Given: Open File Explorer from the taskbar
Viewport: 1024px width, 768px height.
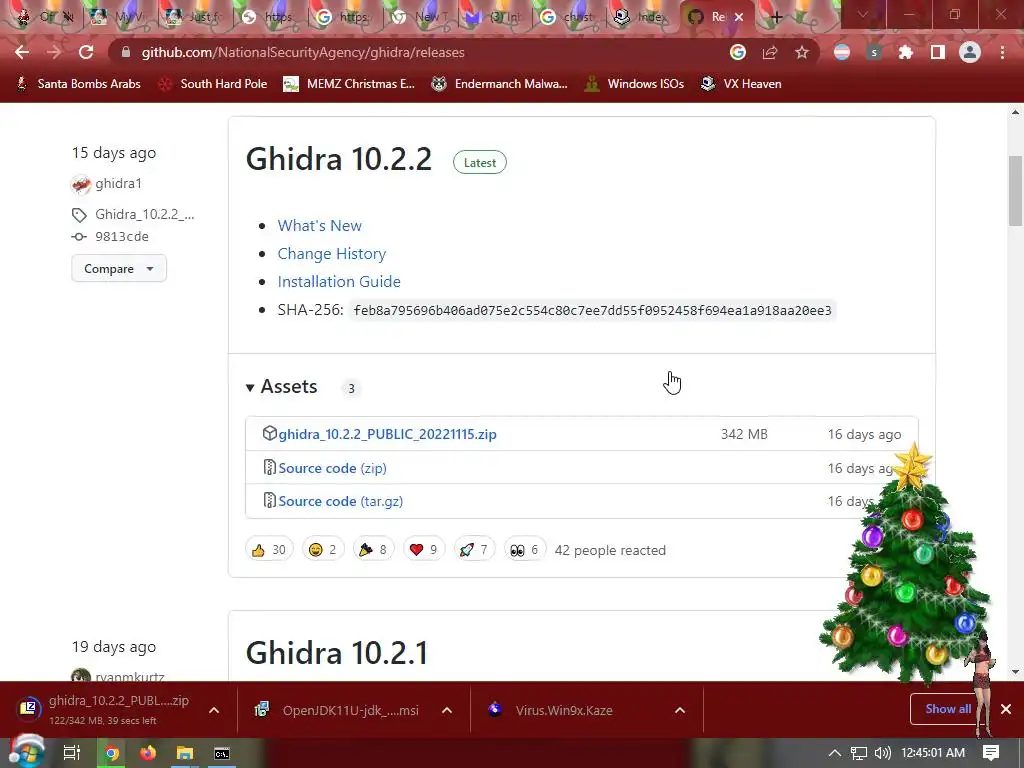Looking at the screenshot, I should point(185,753).
